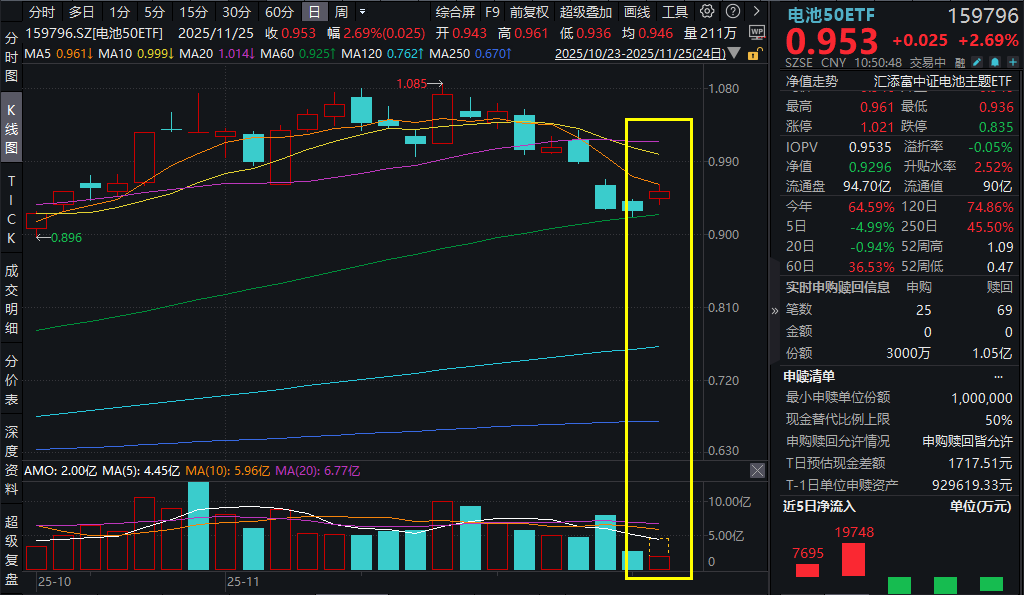The height and width of the screenshot is (595, 1024).
Task: Toggle the yellow lock date range icon
Action: (x=753, y=54)
